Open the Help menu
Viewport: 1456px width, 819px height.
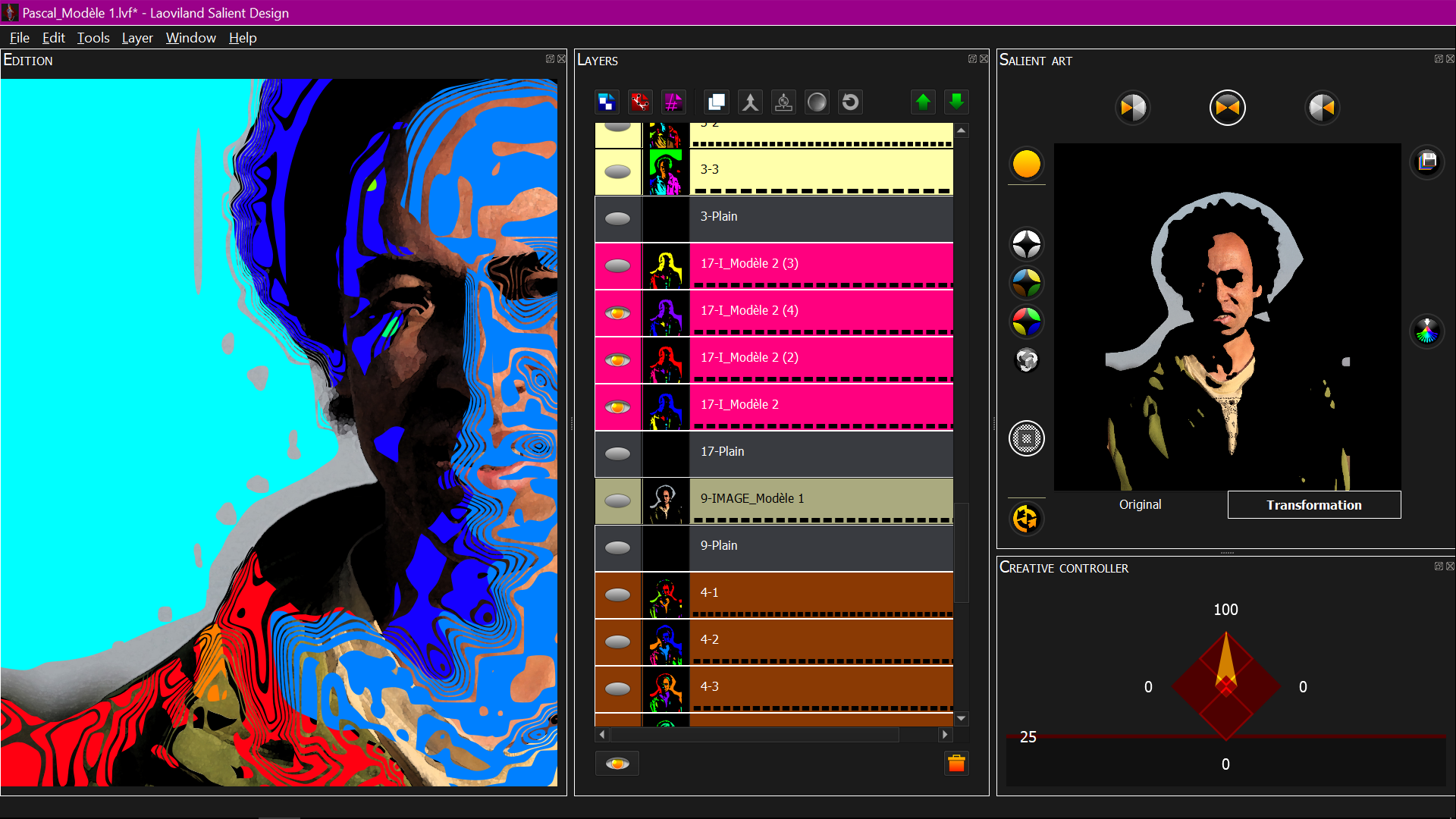pyautogui.click(x=243, y=38)
